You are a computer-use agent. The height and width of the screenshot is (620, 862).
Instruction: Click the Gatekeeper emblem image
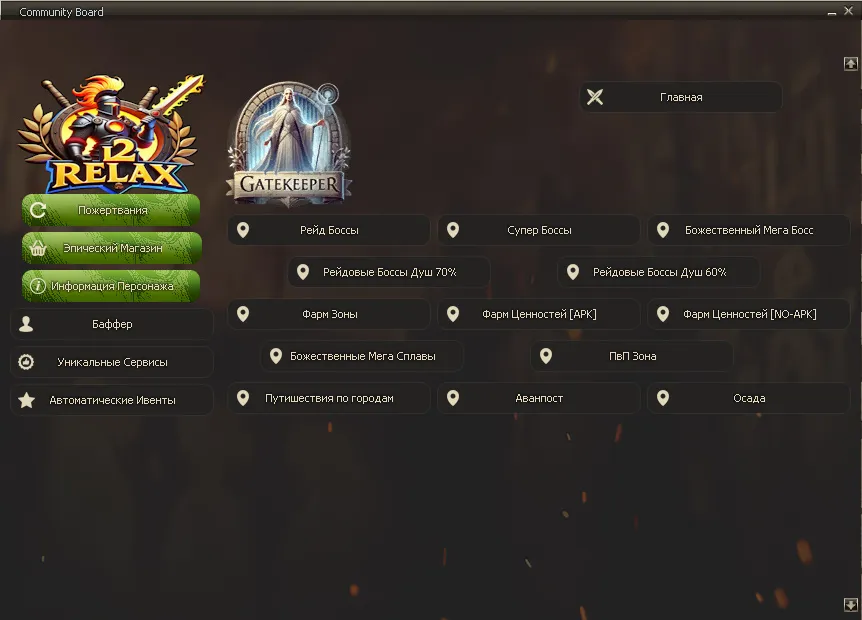pyautogui.click(x=289, y=144)
